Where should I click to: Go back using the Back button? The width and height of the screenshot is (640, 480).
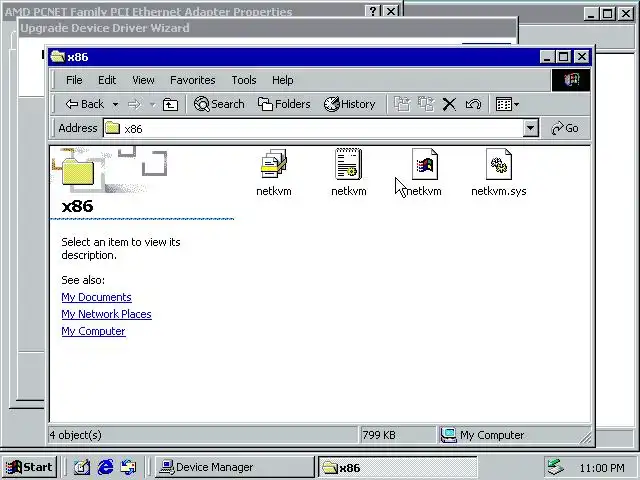pos(84,104)
